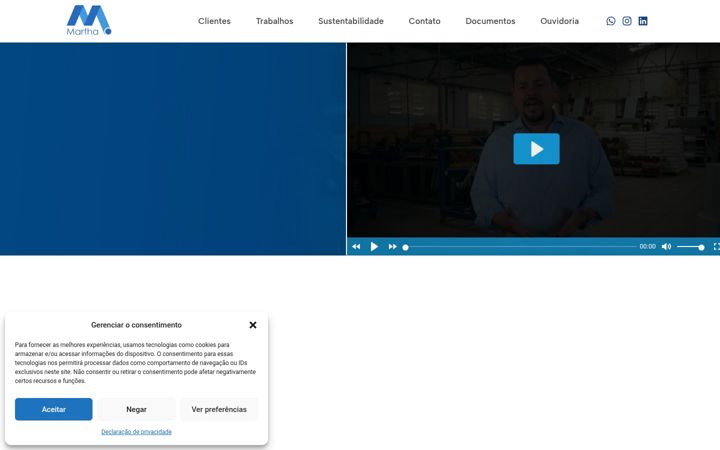Accept cookies with the Aceitar button
Image resolution: width=720 pixels, height=450 pixels.
click(x=54, y=409)
